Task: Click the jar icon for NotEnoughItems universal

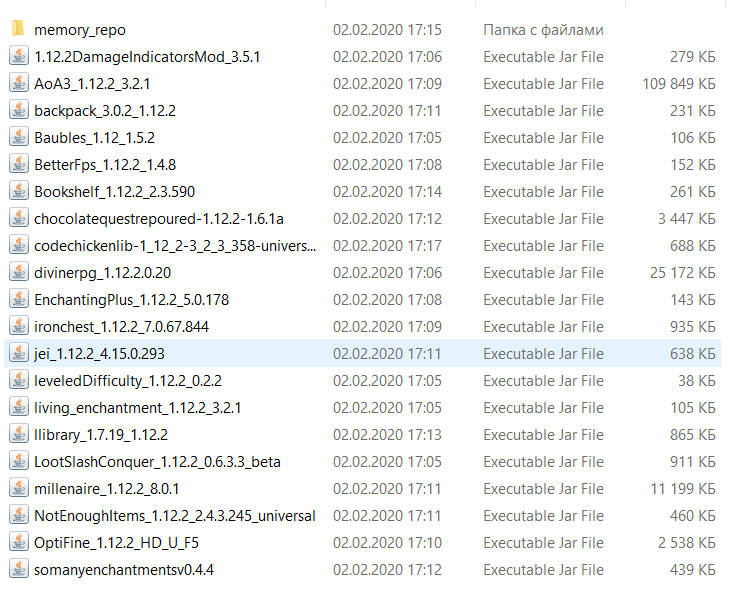Action: [19, 515]
